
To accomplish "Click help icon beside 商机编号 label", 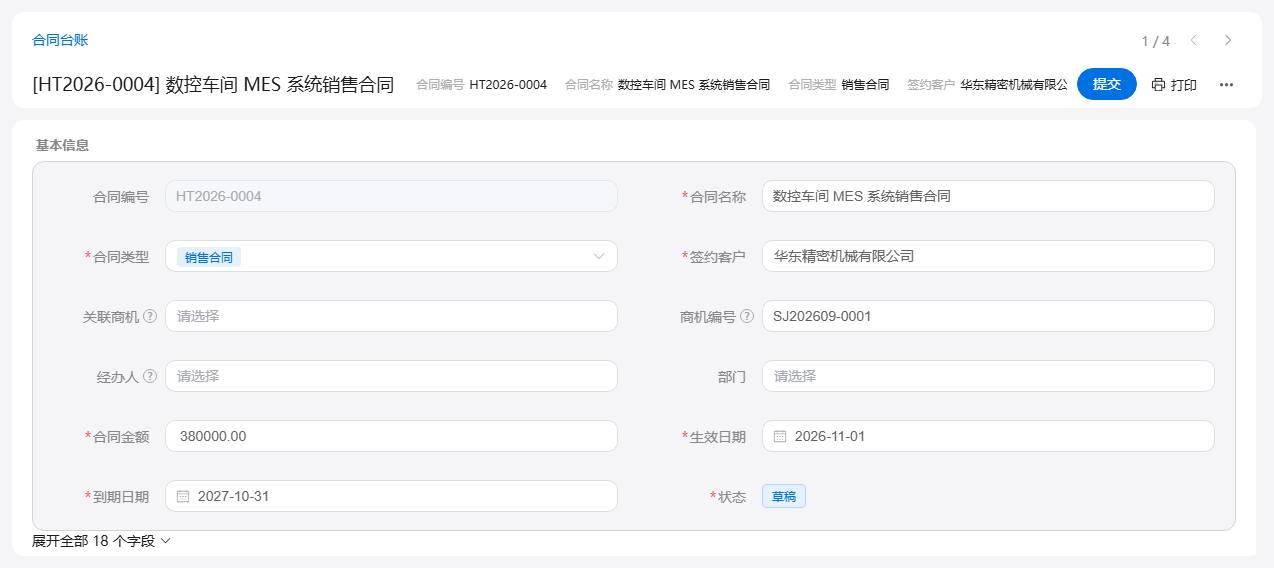I will pos(747,316).
